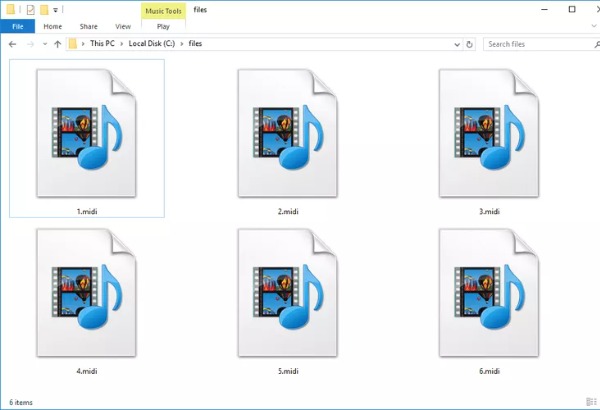
Task: Navigate to Local Disk (C:) breadcrumb
Action: coord(152,44)
